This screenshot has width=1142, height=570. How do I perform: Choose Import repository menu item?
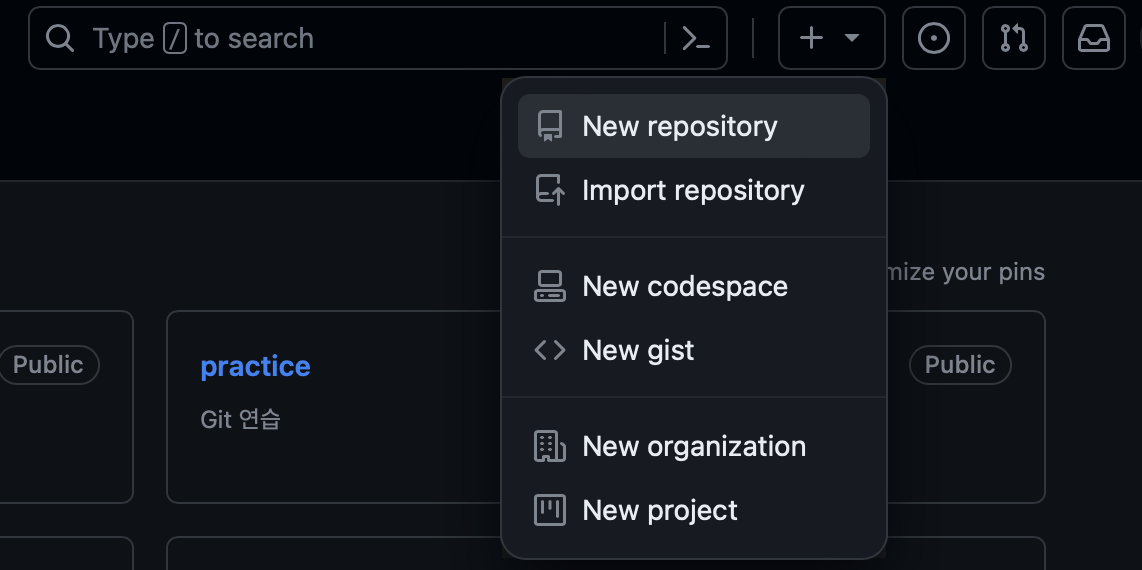(x=693, y=190)
